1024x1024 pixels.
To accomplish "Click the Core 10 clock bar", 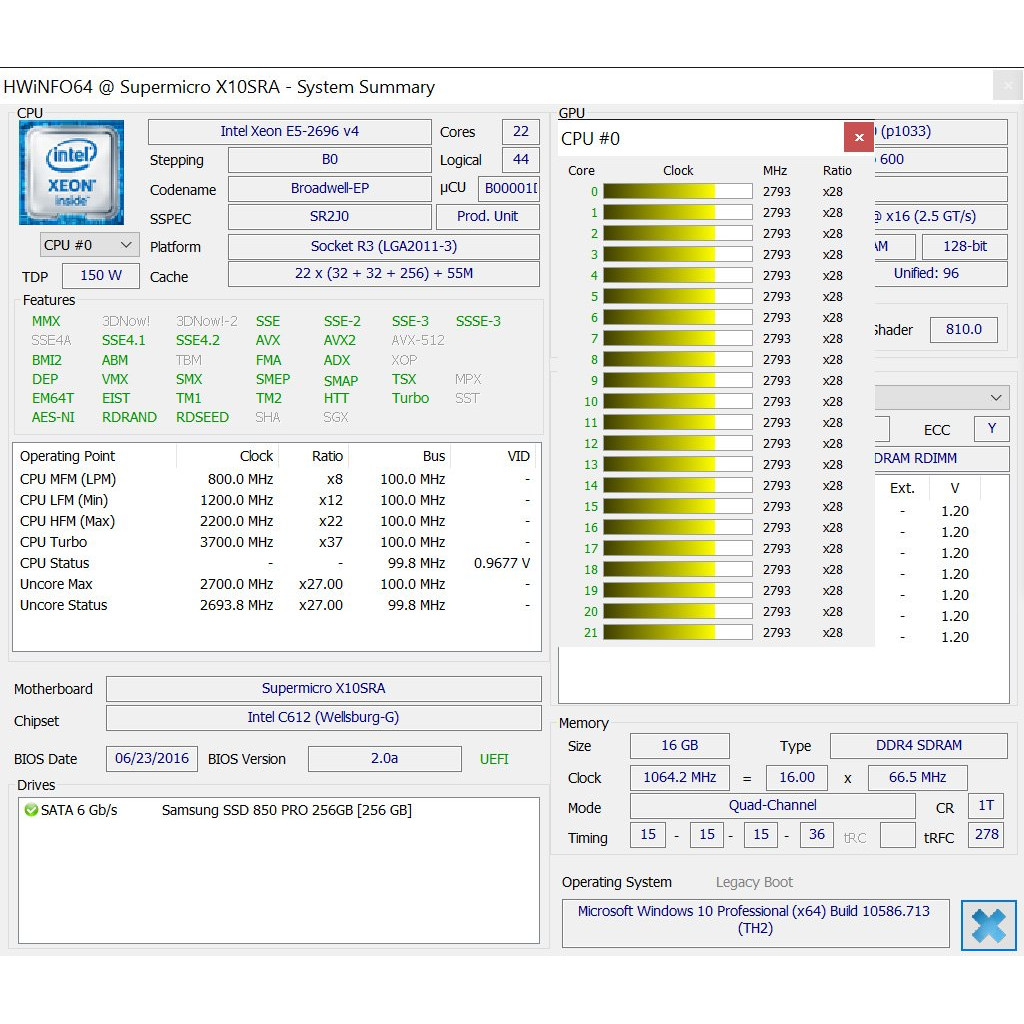I will click(678, 401).
